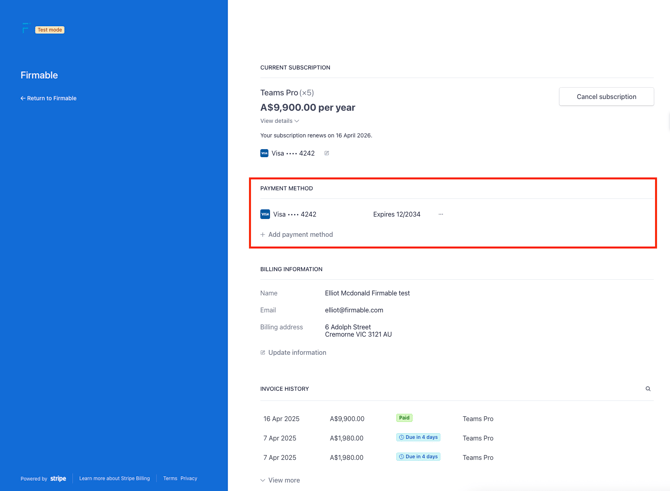Expand View more in invoice history
Screen dimensions: 670x491
280,480
